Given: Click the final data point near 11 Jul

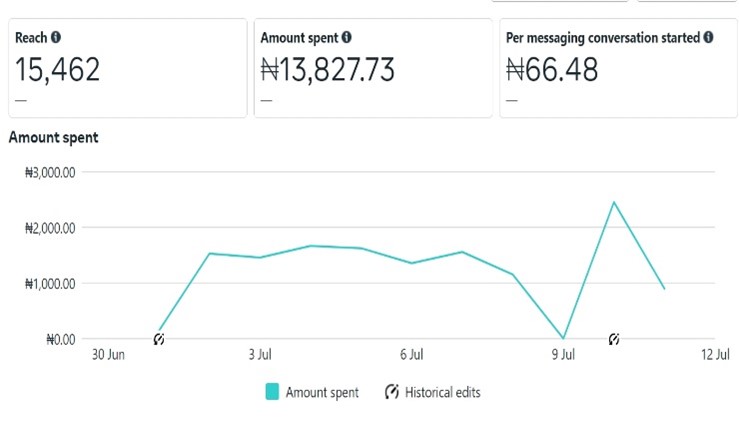Looking at the screenshot, I should 664,289.
